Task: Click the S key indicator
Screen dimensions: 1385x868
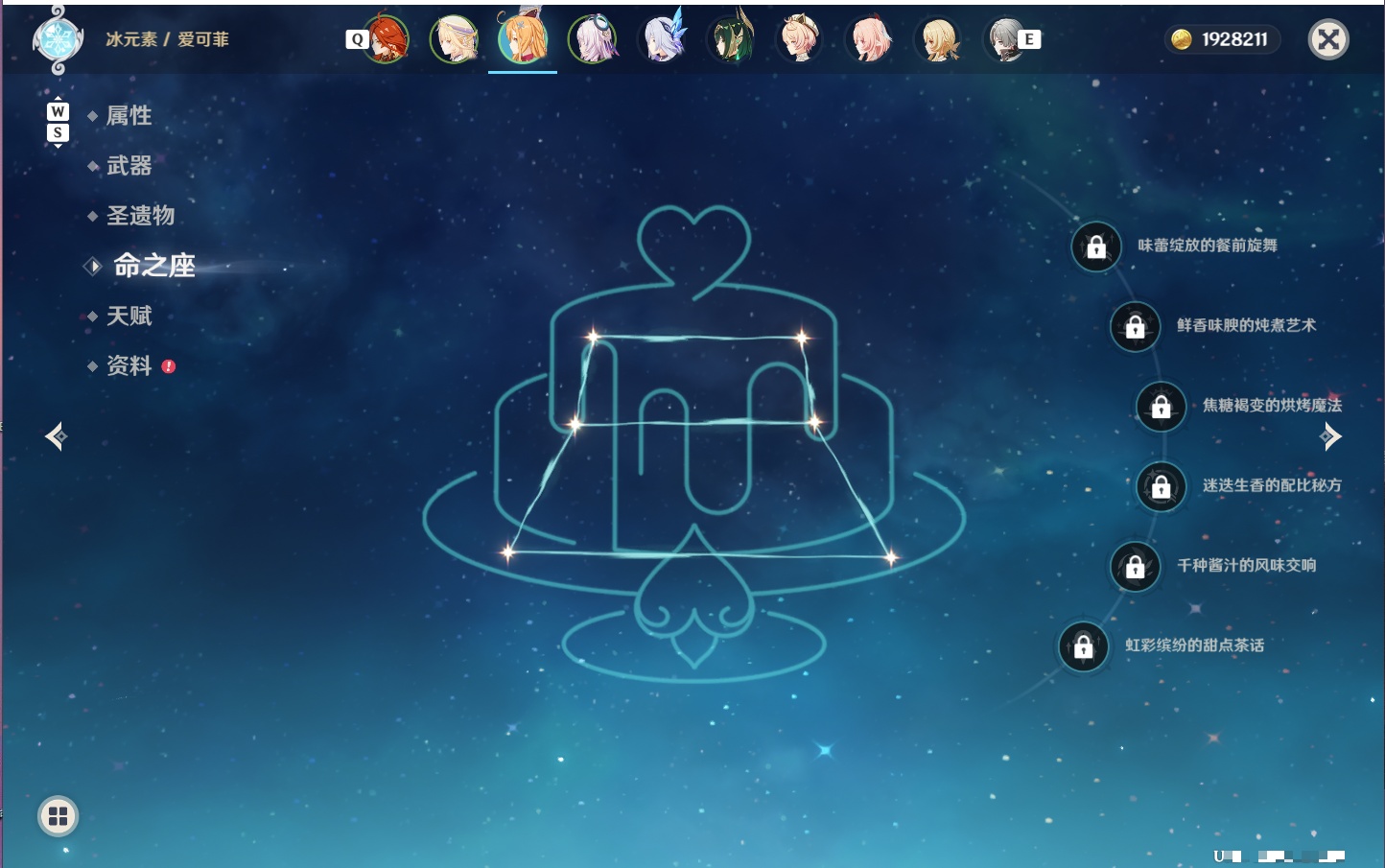Action: 58,132
